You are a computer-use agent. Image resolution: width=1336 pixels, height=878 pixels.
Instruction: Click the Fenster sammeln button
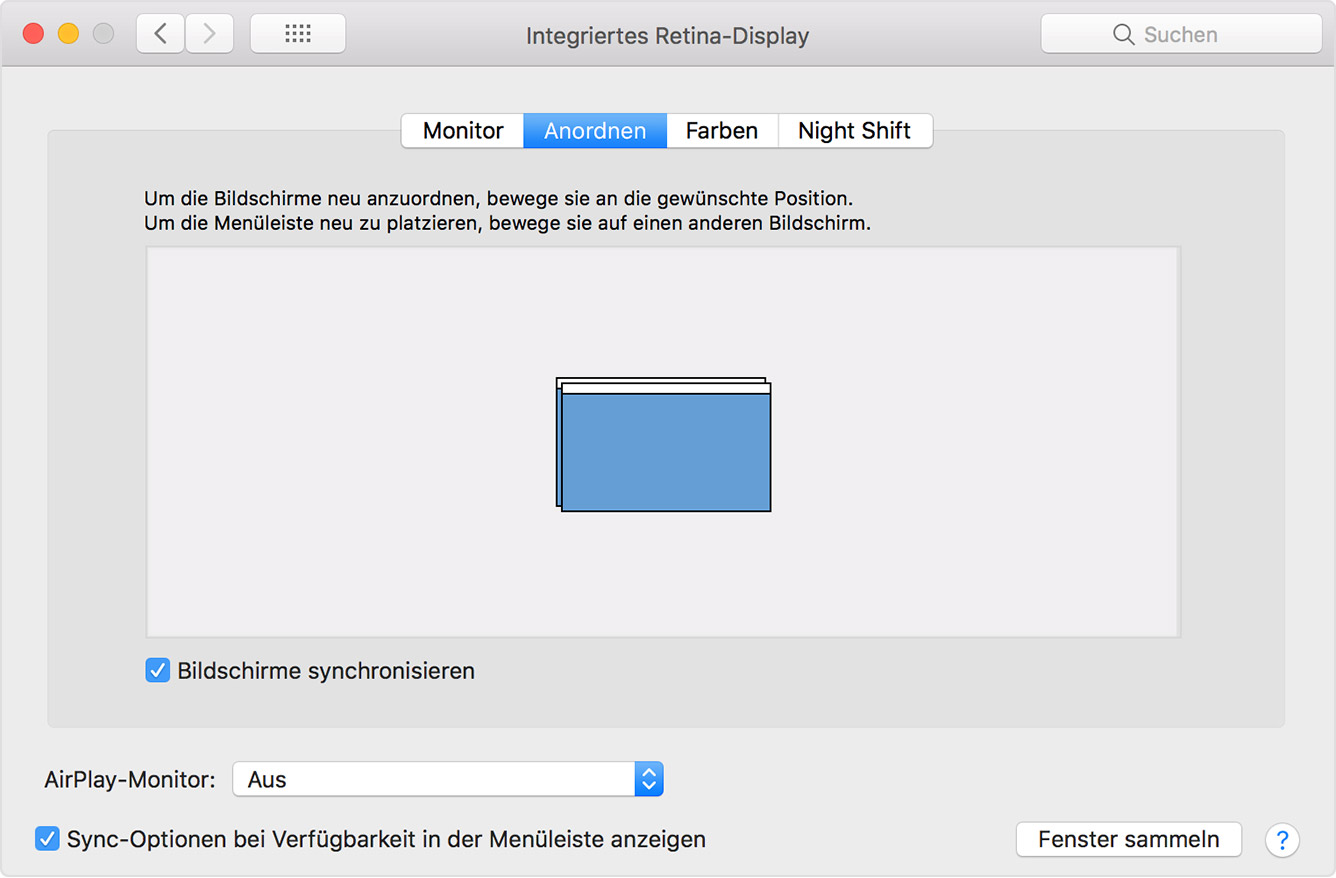(1129, 840)
